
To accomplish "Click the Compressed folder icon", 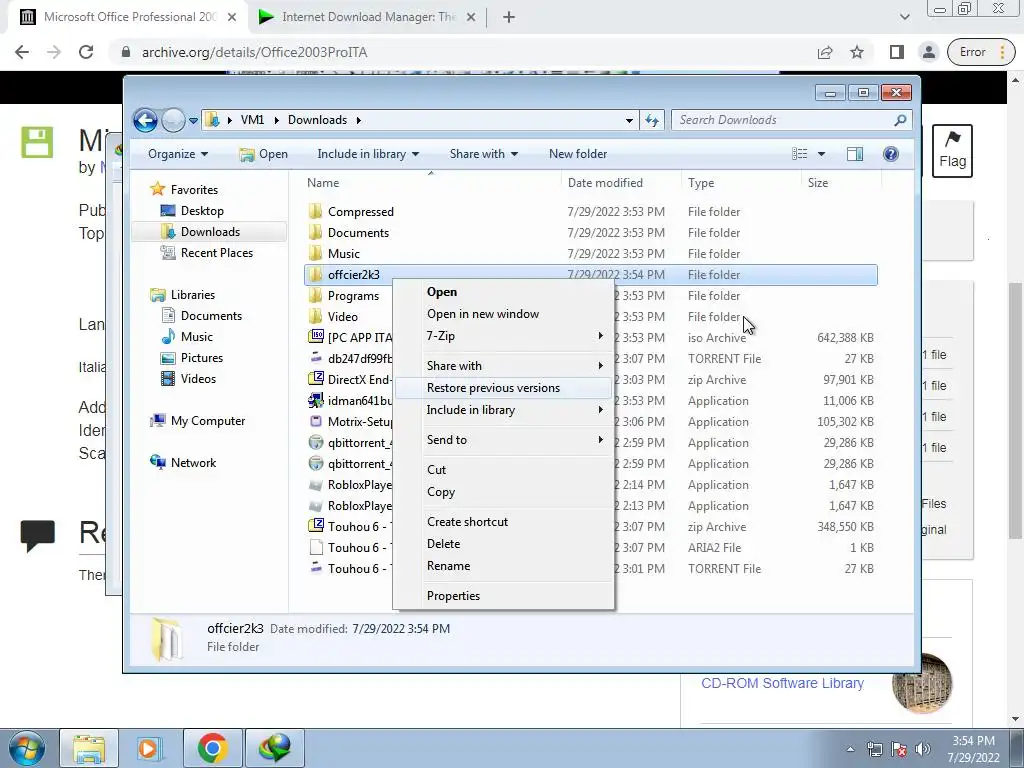I will click(x=315, y=212).
